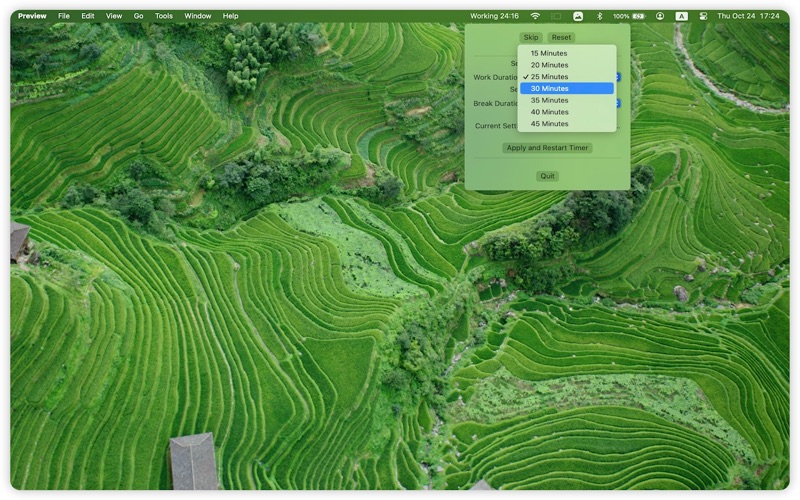Viewport: 800px width, 500px height.
Task: Open the Bluetooth menu
Action: tap(599, 16)
